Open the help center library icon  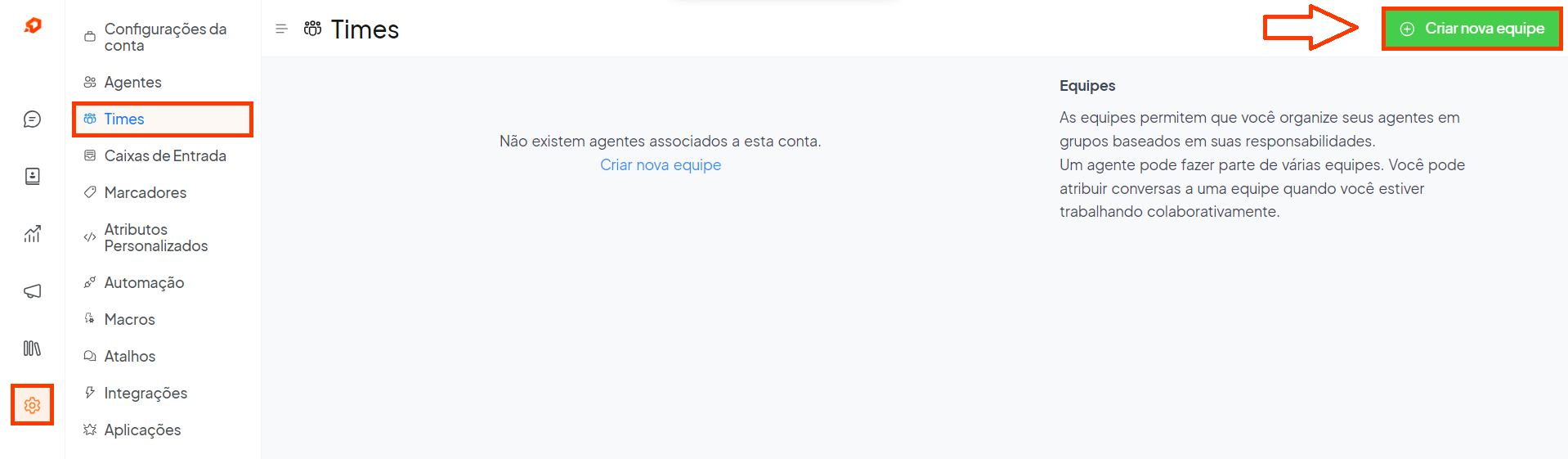pos(32,349)
